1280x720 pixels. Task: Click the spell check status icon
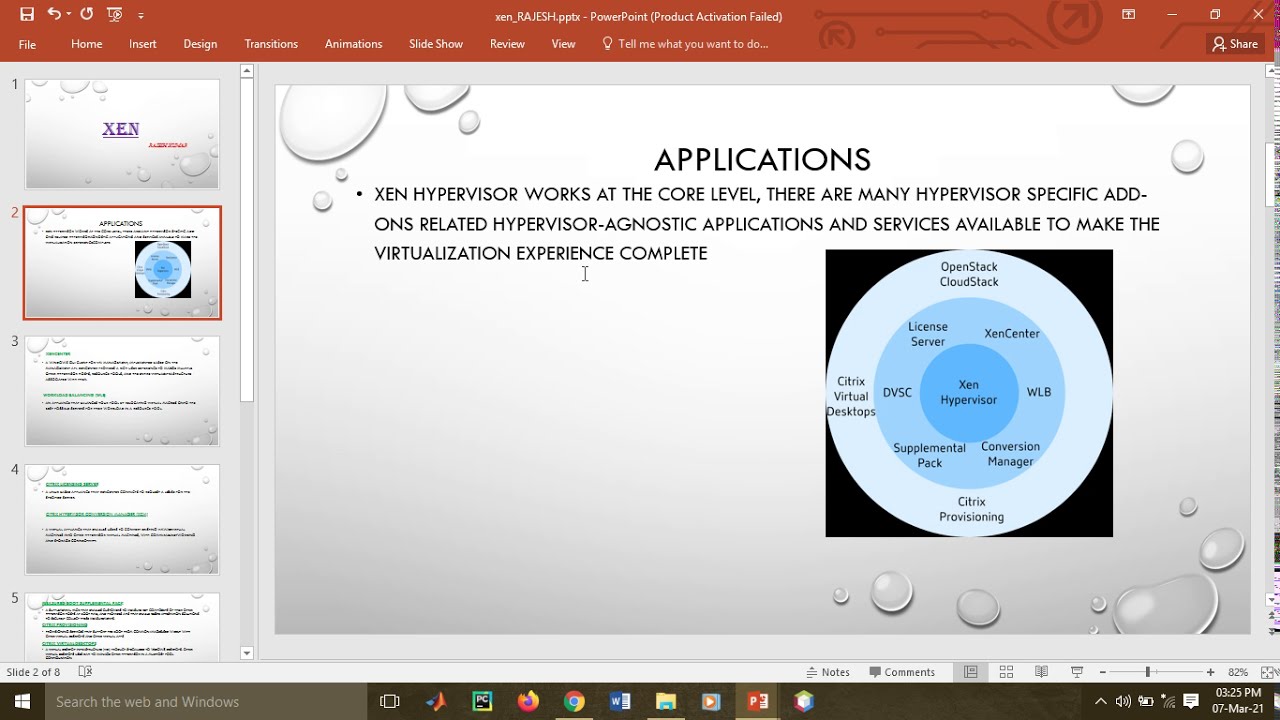(85, 672)
